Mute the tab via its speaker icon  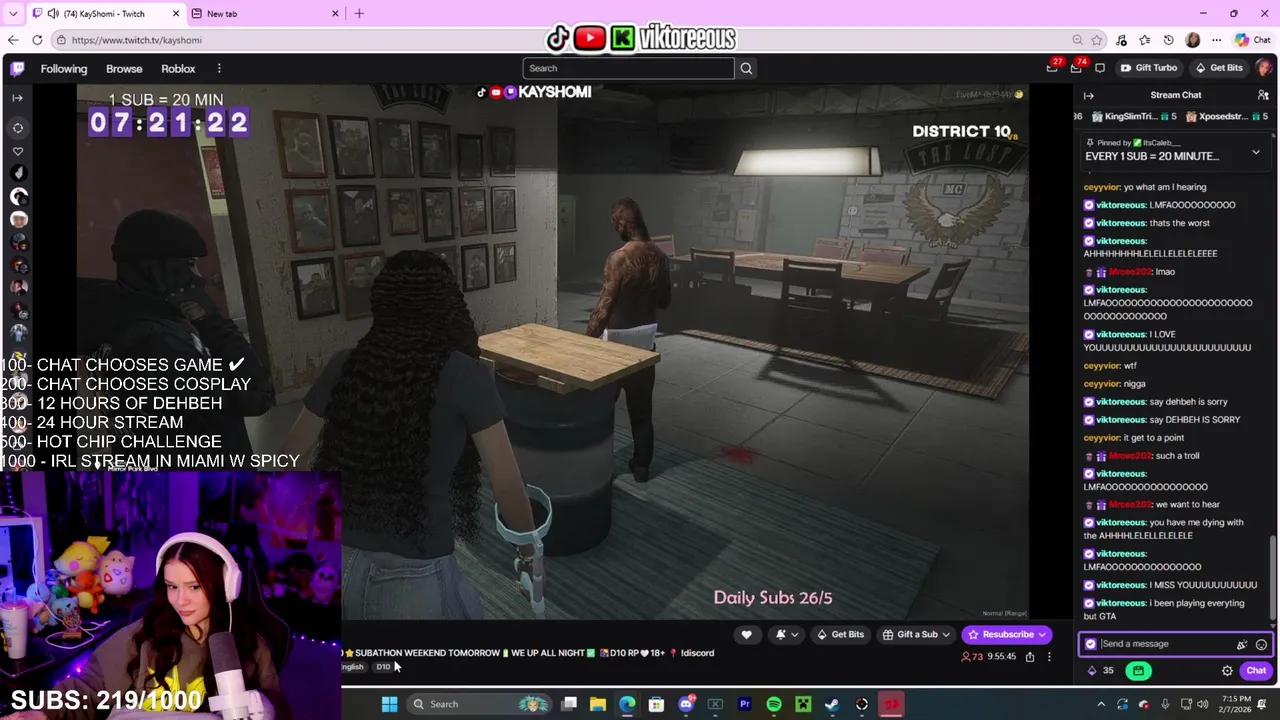pyautogui.click(x=53, y=14)
